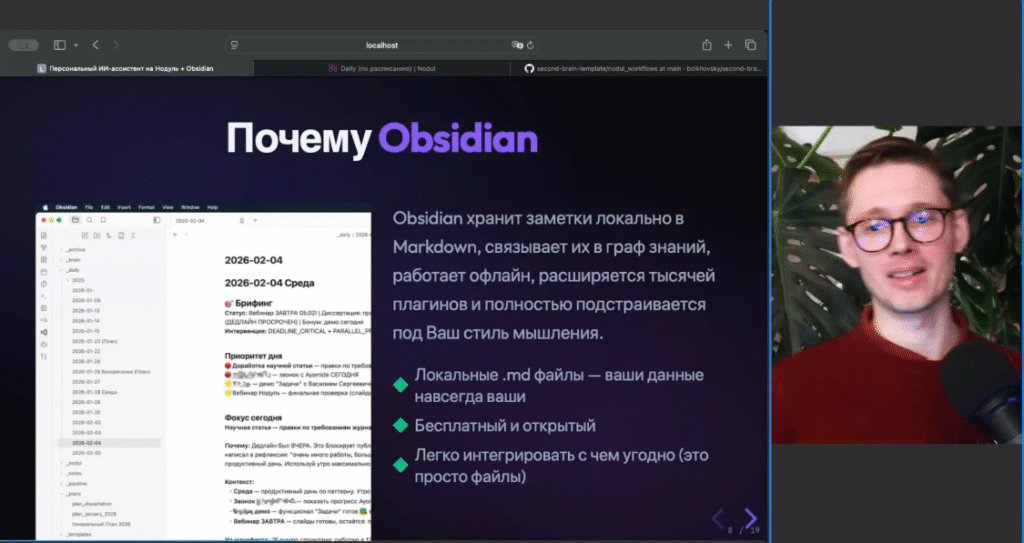Open Safari's Share button
The width and height of the screenshot is (1024, 543).
pyautogui.click(x=707, y=45)
